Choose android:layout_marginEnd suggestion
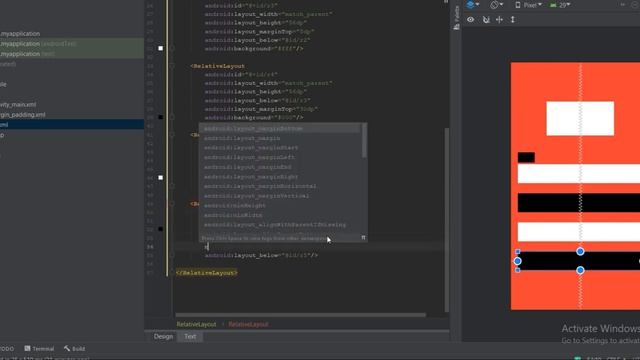 point(280,167)
